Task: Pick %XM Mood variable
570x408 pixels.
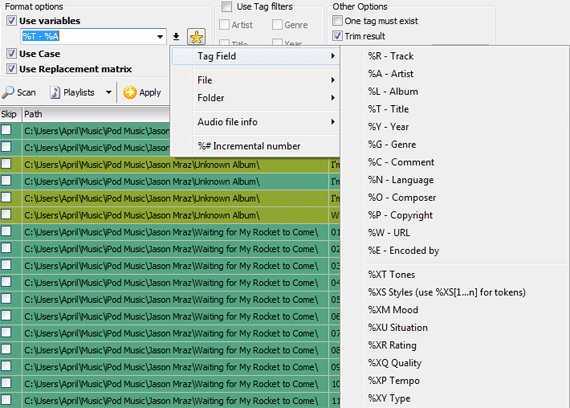Action: [x=393, y=310]
